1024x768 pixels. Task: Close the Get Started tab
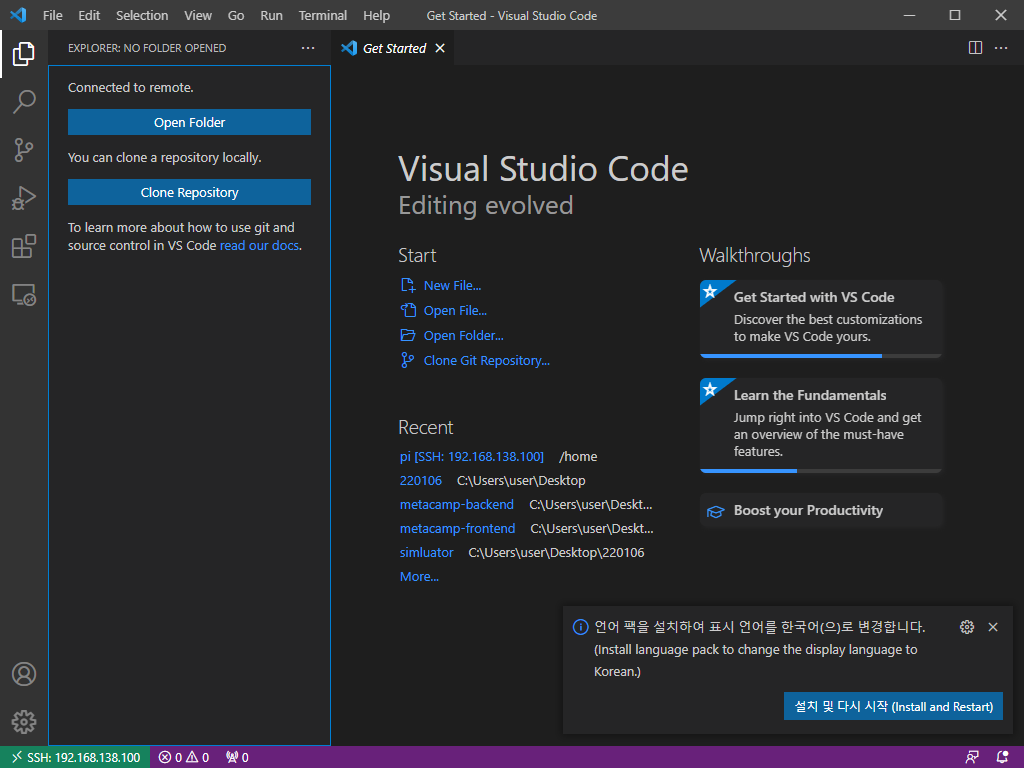(440, 48)
